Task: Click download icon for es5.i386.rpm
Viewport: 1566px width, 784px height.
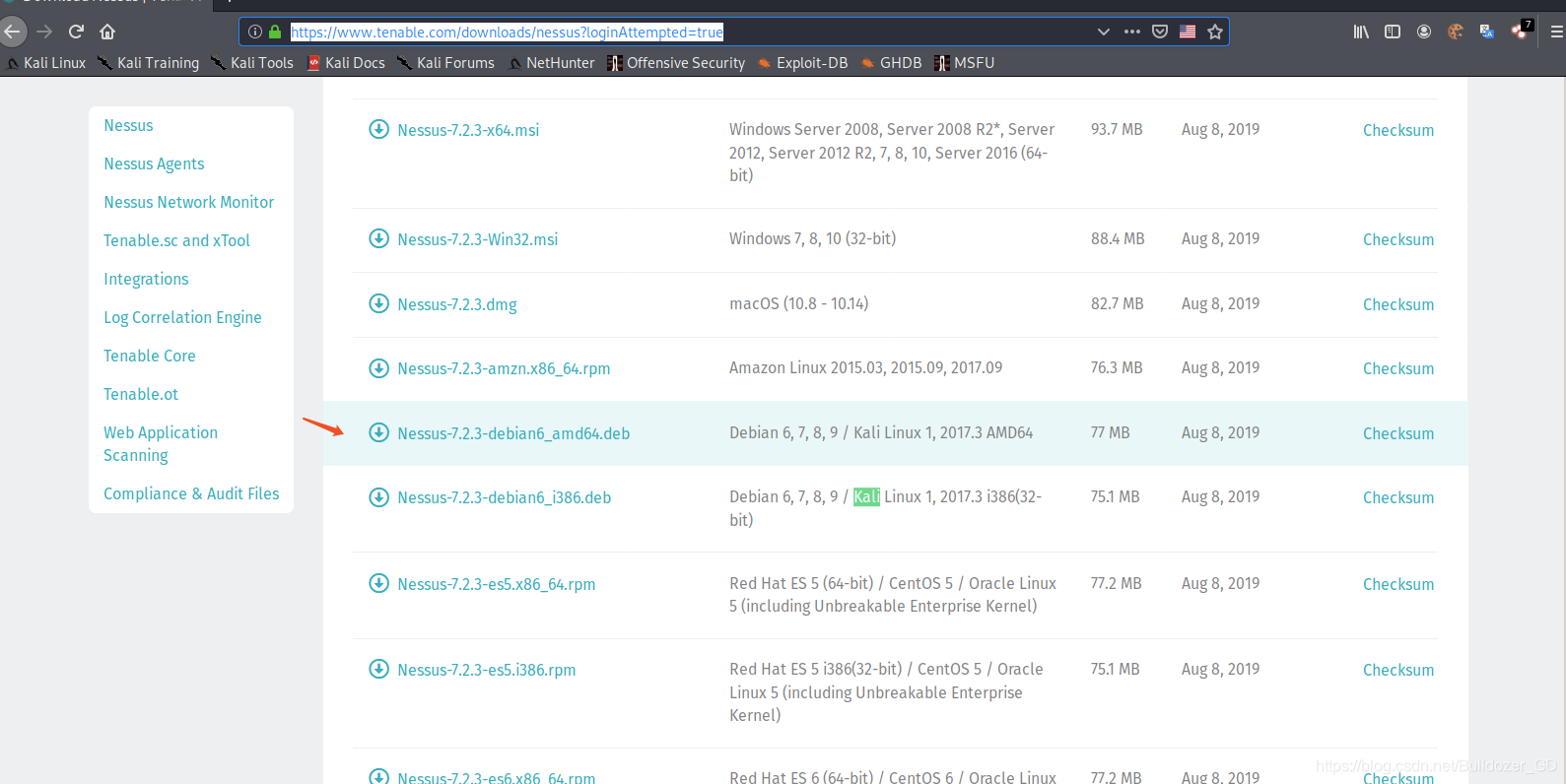Action: 378,669
